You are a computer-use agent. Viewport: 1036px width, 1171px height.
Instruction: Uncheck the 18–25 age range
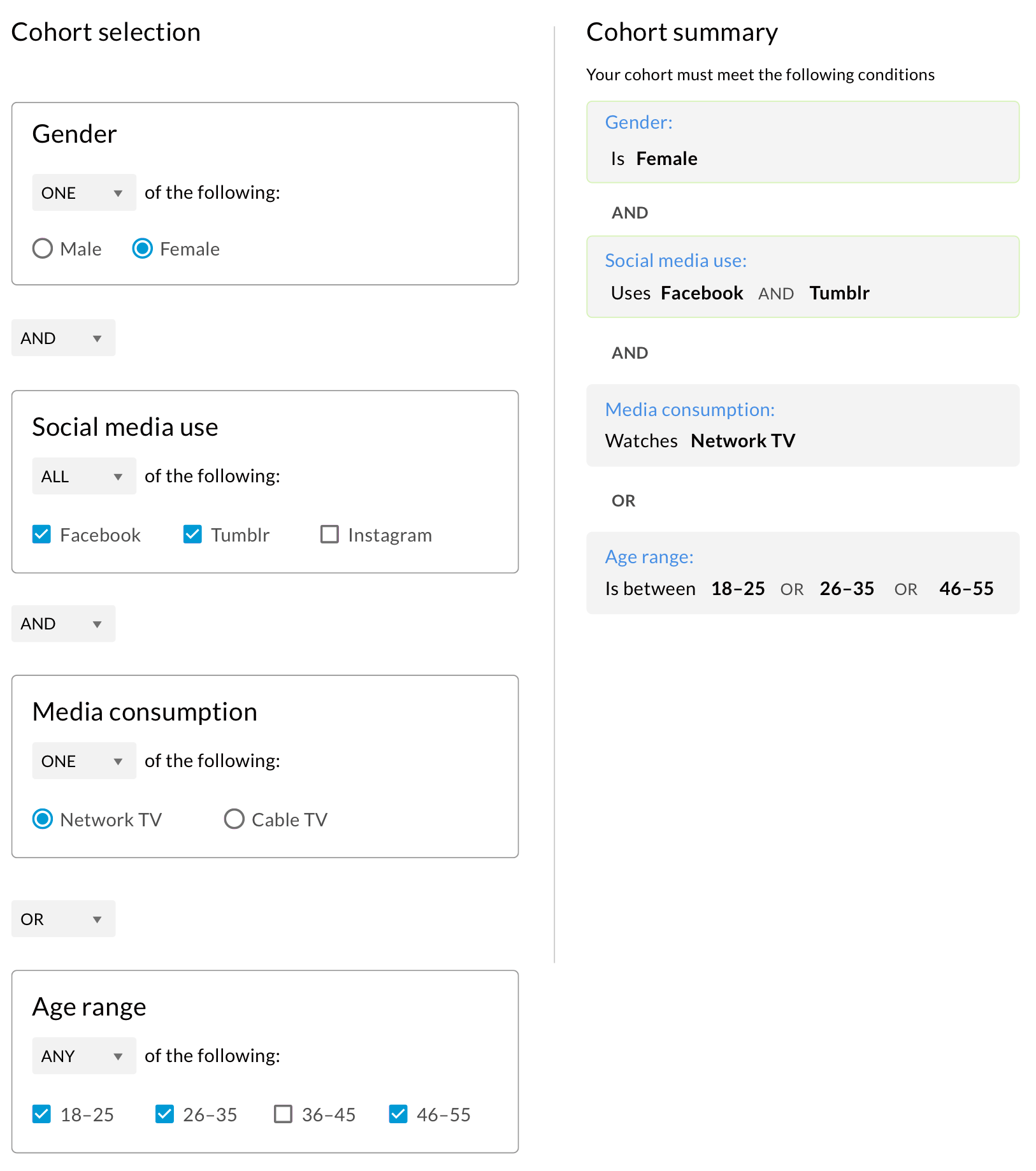click(42, 1114)
